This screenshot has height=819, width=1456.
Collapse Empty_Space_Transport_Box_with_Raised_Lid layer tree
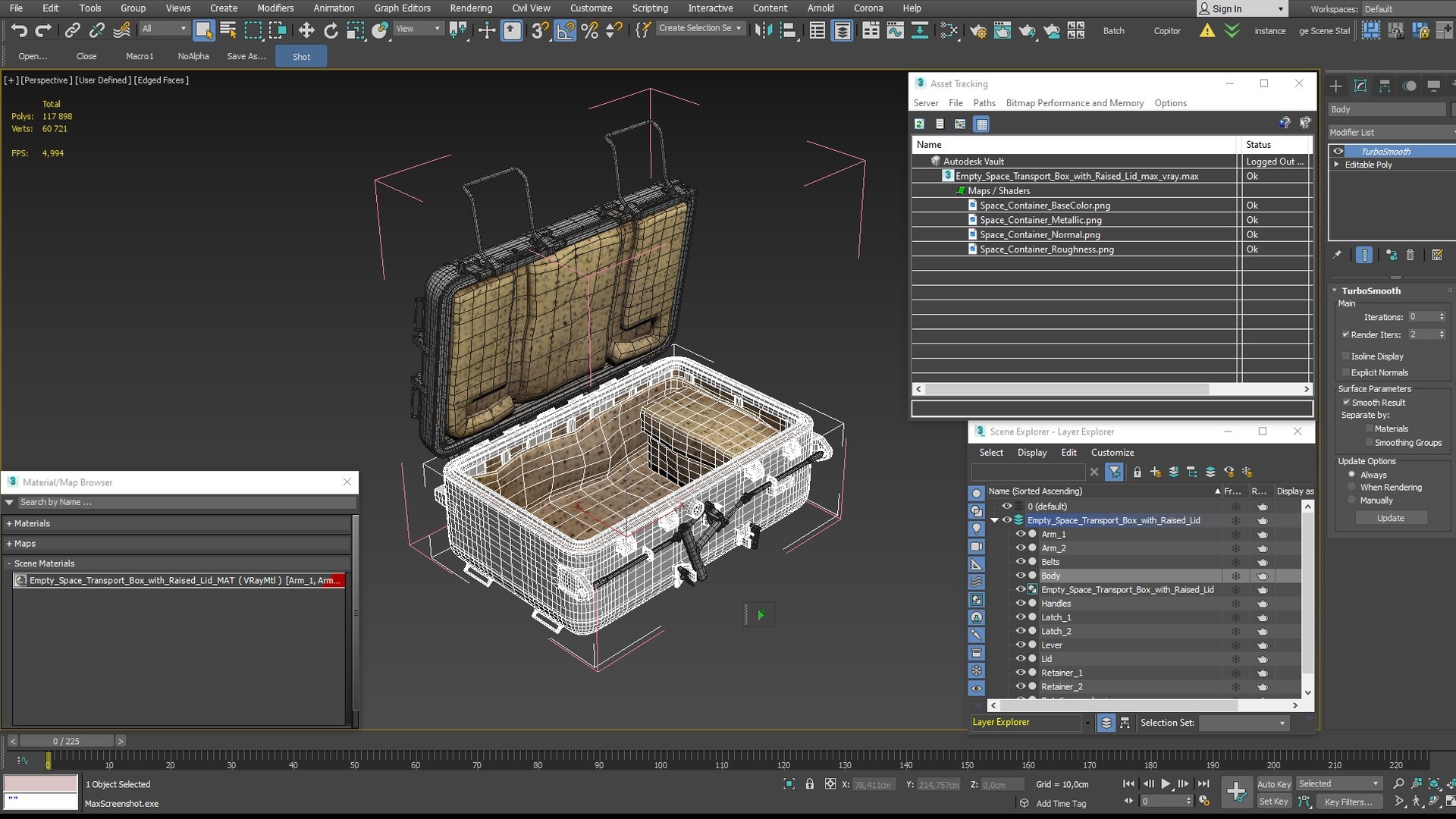click(x=994, y=520)
